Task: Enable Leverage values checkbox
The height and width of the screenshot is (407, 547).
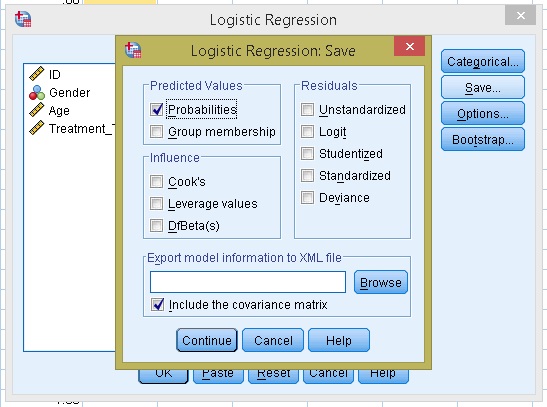Action: 156,203
